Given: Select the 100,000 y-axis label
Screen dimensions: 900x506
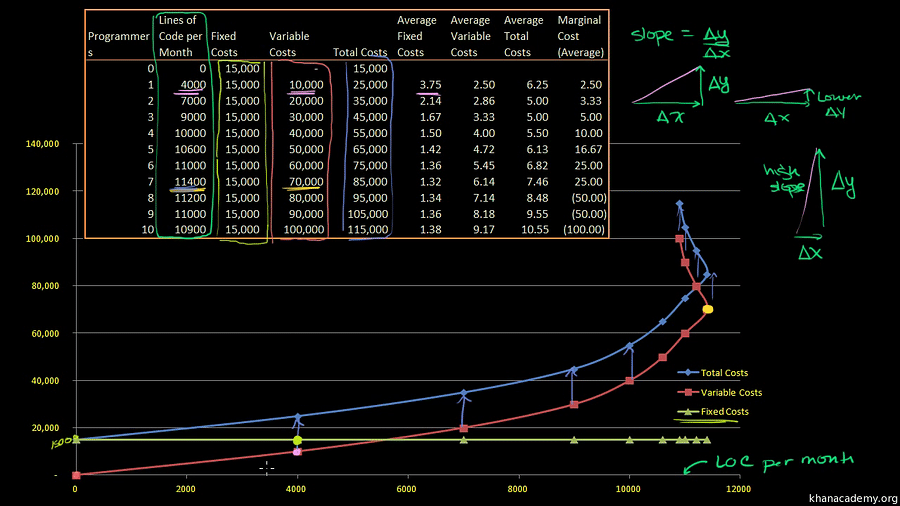Looking at the screenshot, I should [42, 239].
